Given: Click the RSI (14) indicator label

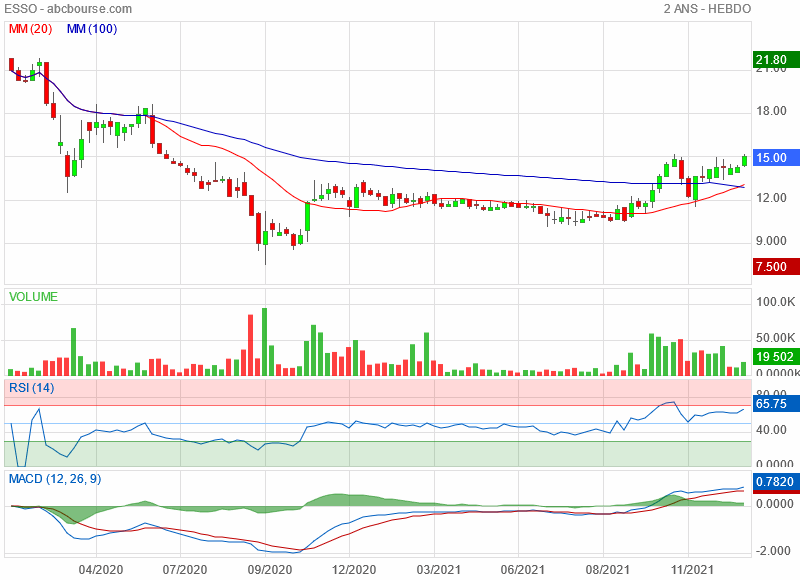Looking at the screenshot, I should [32, 388].
